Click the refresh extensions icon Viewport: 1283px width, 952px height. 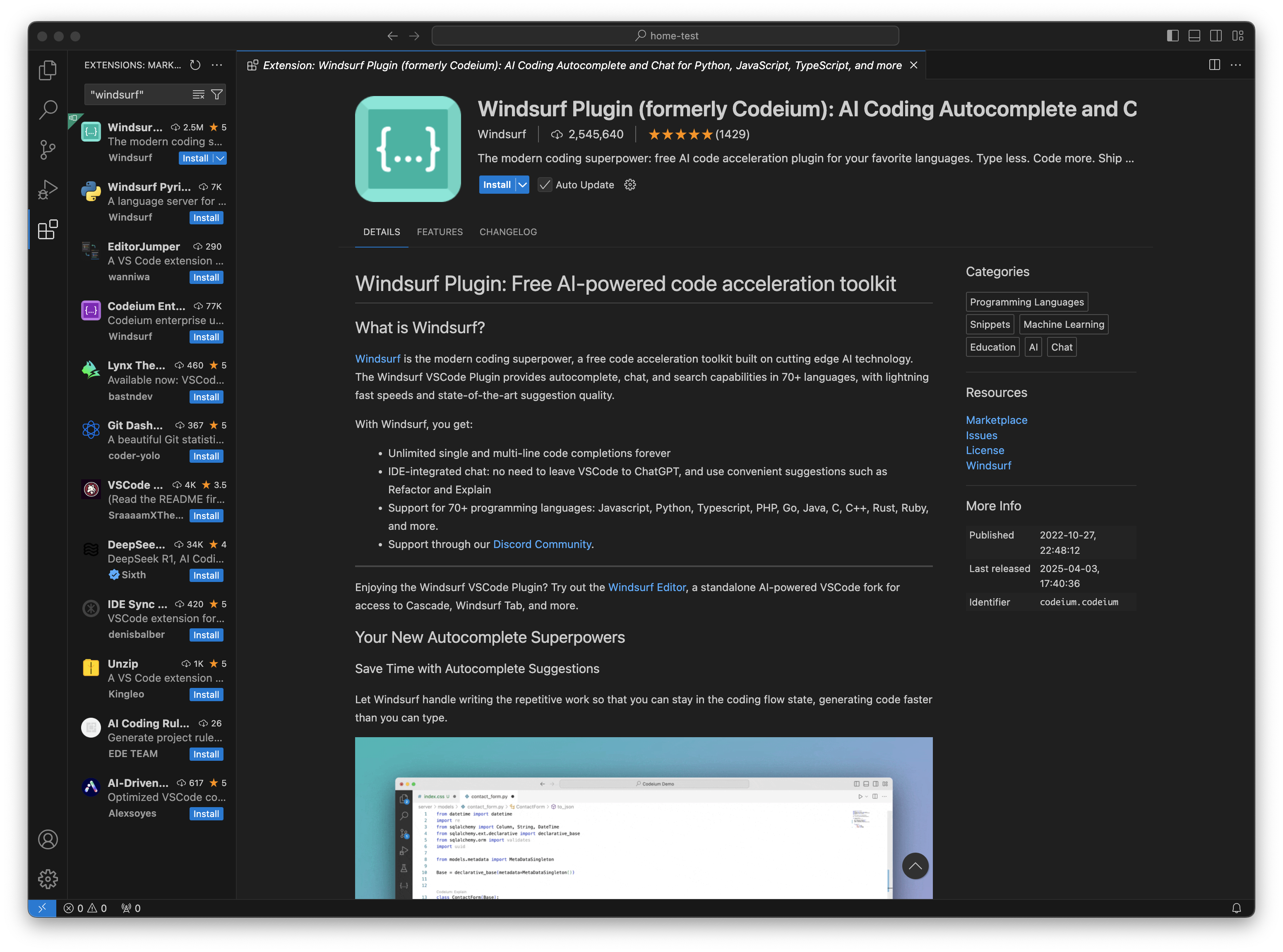195,65
